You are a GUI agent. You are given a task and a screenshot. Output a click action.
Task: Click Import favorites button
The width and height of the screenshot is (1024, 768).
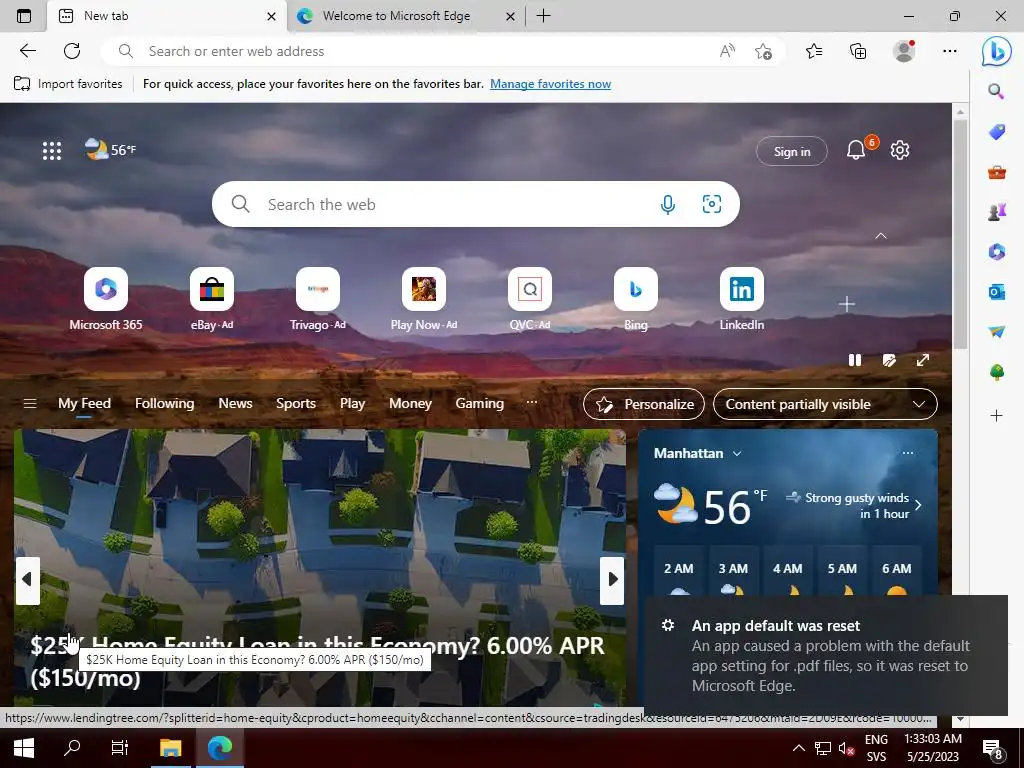point(69,84)
